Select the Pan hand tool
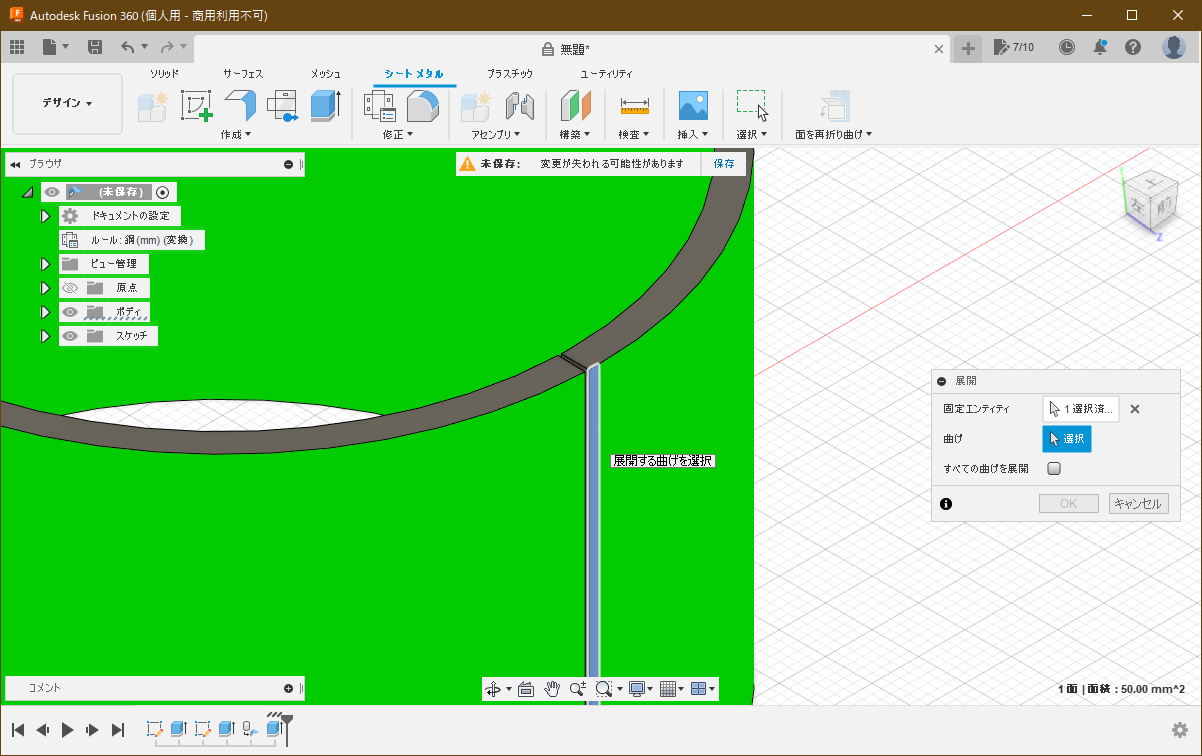 coord(552,689)
